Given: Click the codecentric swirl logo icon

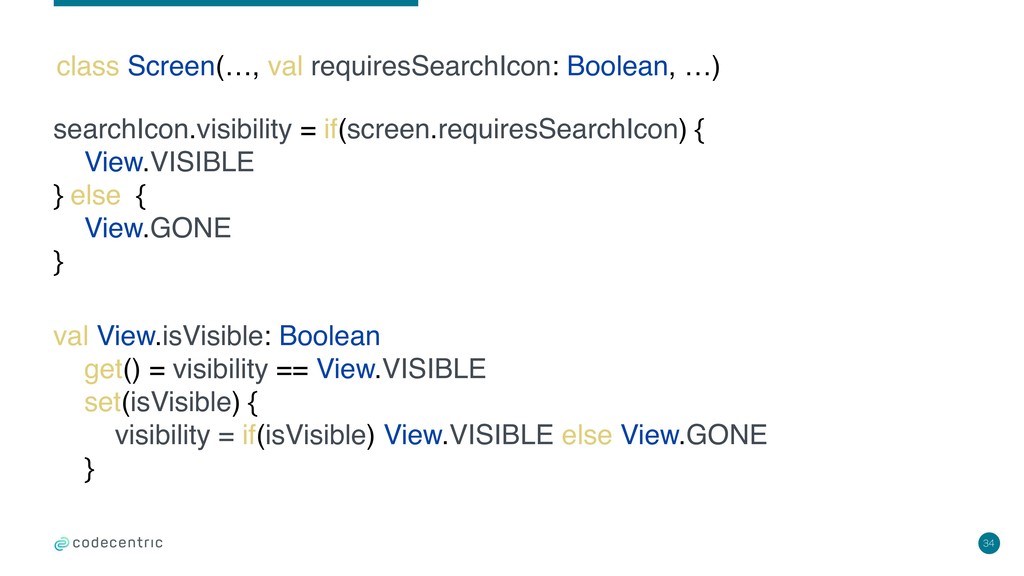Looking at the screenshot, I should point(61,544).
